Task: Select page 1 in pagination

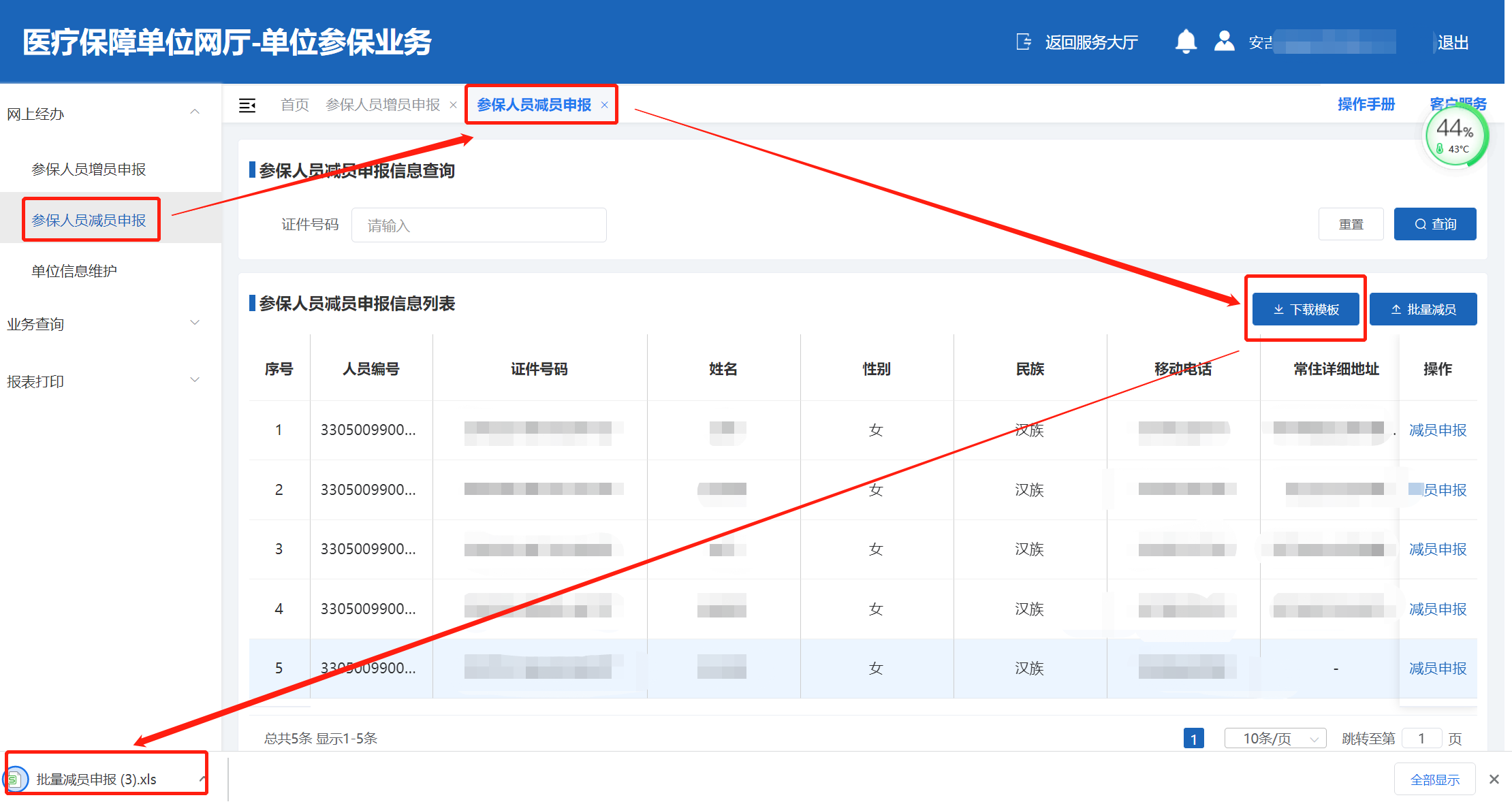Action: (1193, 738)
